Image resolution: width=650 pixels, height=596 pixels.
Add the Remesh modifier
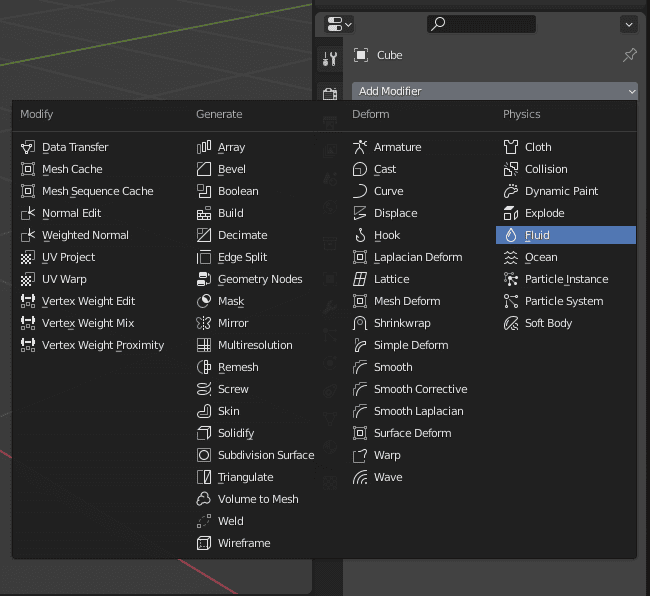(228, 367)
